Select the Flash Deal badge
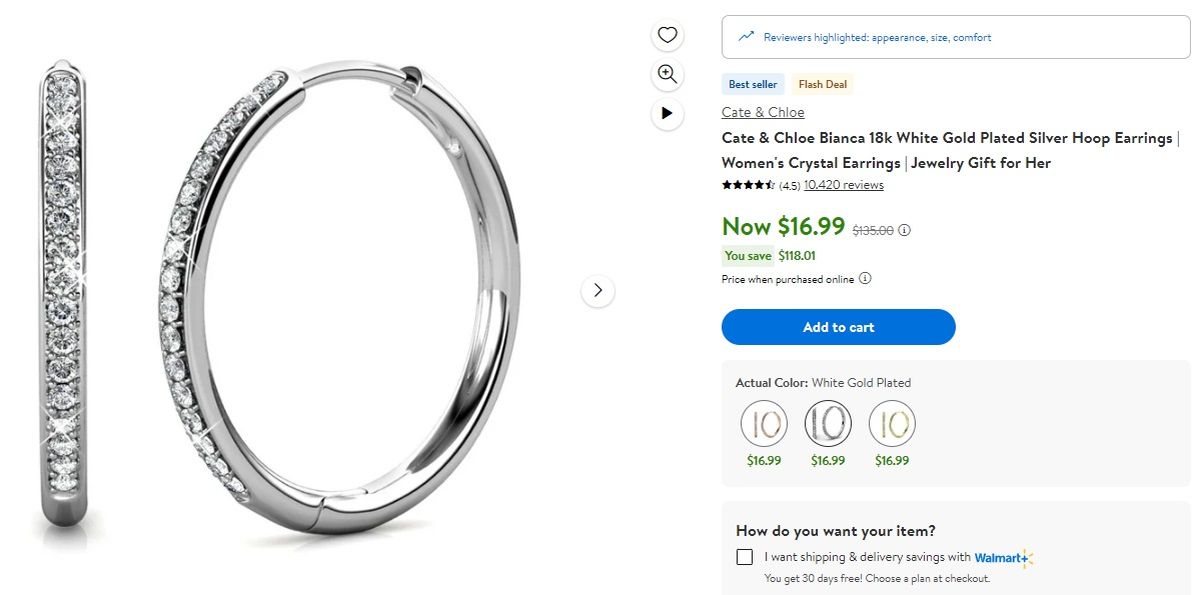The height and width of the screenshot is (595, 1200). [x=822, y=84]
